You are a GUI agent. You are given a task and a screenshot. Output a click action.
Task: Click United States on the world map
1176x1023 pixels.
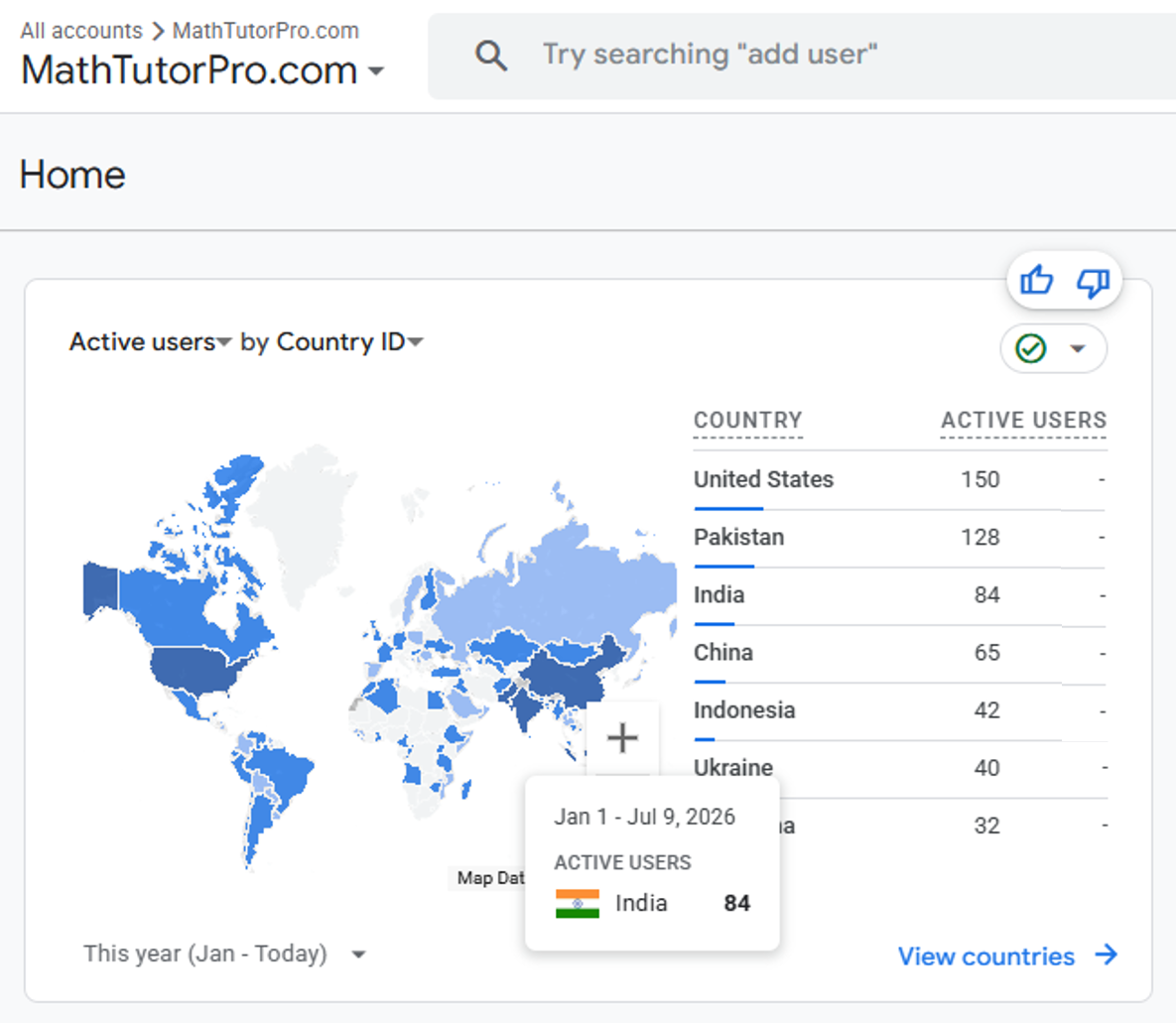point(192,670)
